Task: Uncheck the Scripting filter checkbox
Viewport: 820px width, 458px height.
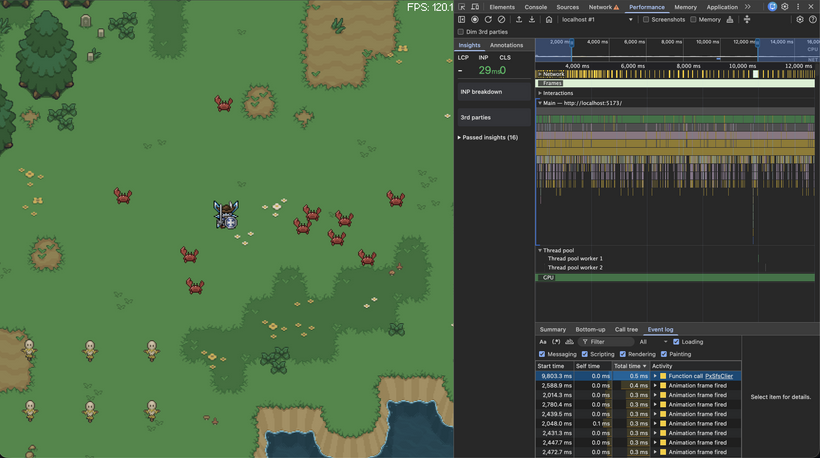Action: coord(585,354)
